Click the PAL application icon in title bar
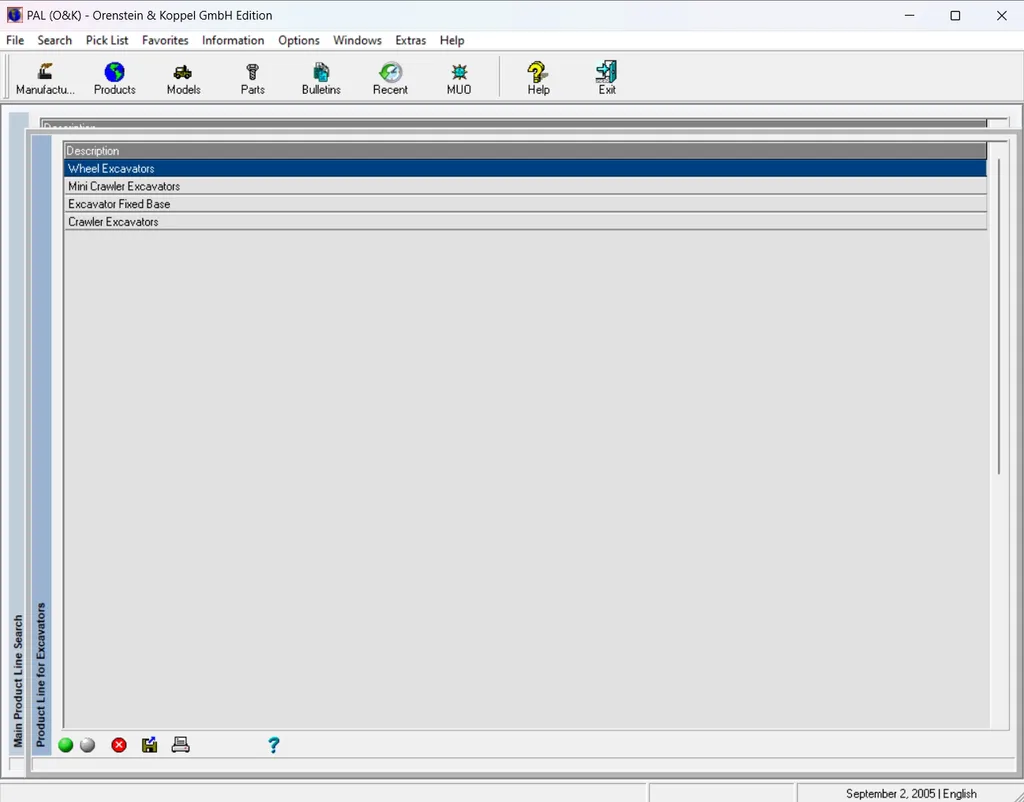The image size is (1024, 802). (x=14, y=15)
